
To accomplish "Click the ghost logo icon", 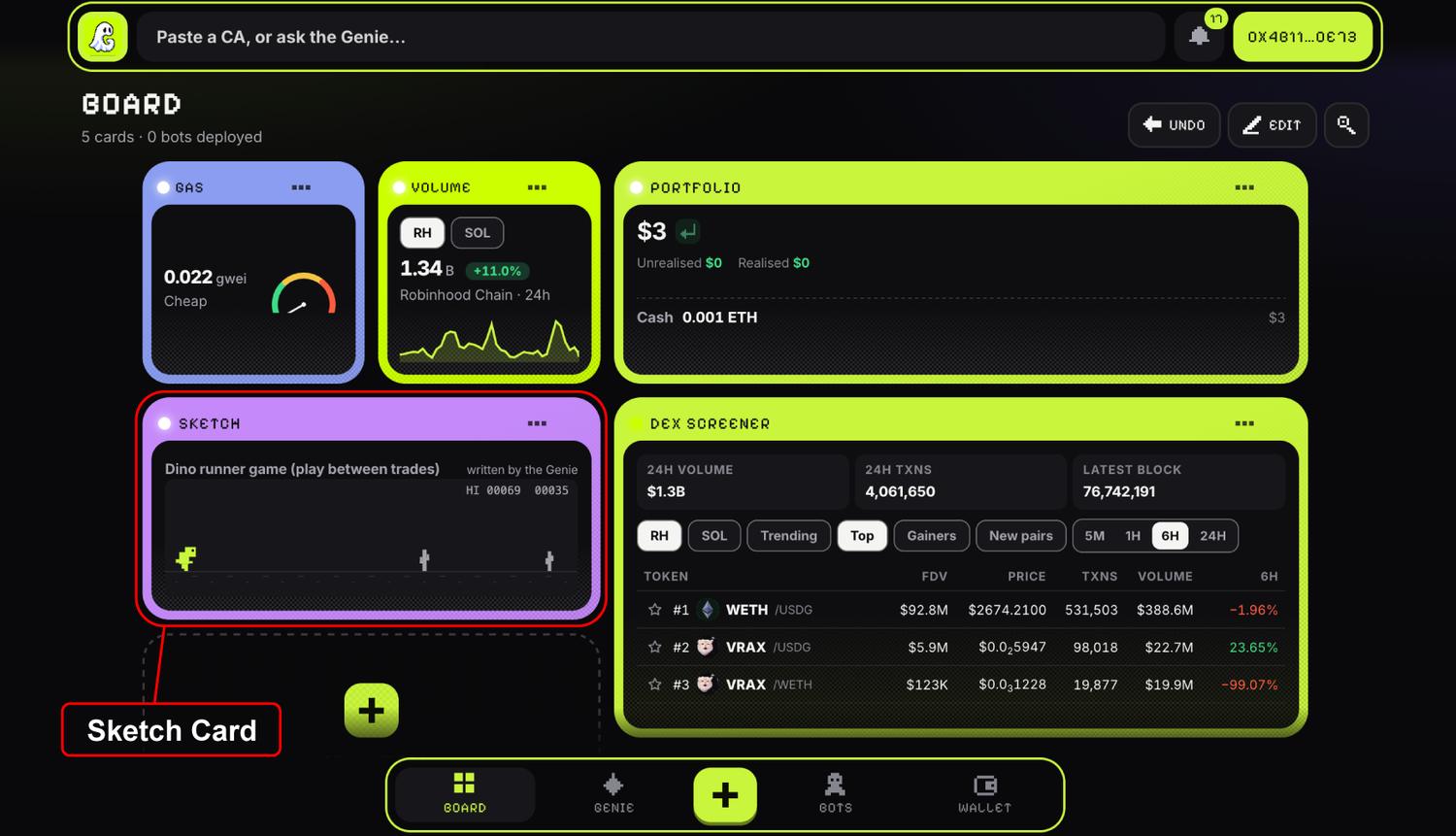I will click(x=102, y=37).
